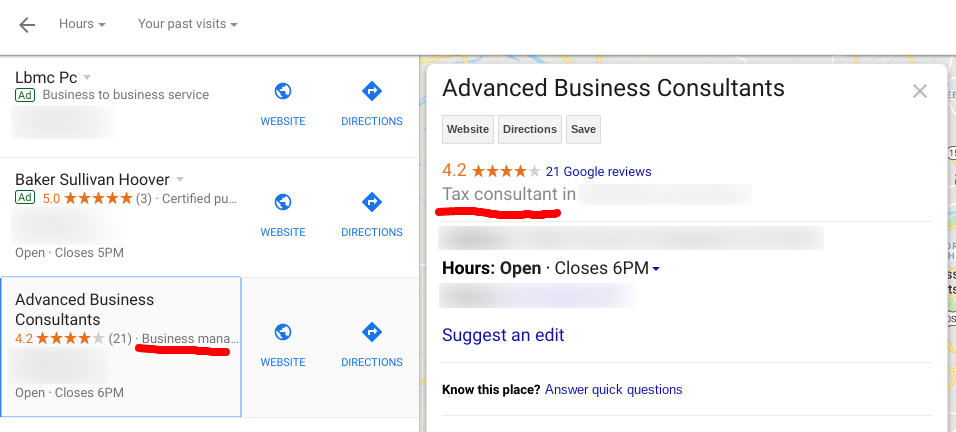956x432 pixels.
Task: Select the Advanced Business Consultants listing title
Action: pyautogui.click(x=85, y=309)
